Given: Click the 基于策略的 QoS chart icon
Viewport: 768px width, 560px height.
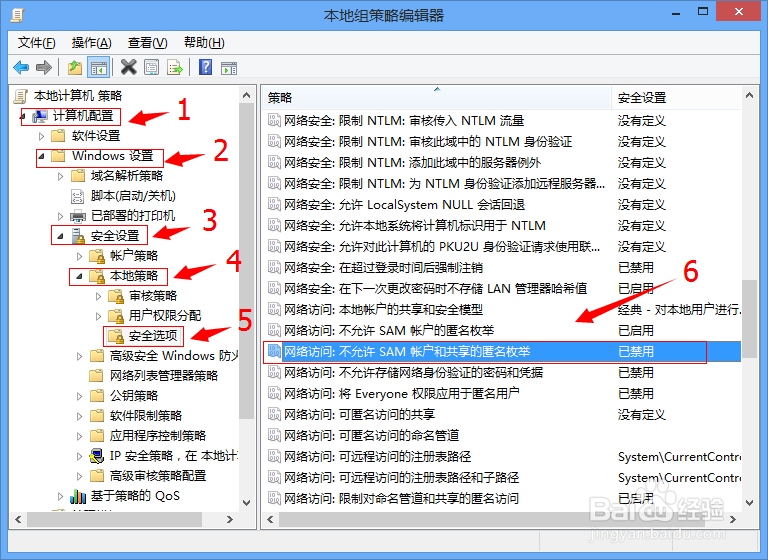Looking at the screenshot, I should (x=78, y=496).
